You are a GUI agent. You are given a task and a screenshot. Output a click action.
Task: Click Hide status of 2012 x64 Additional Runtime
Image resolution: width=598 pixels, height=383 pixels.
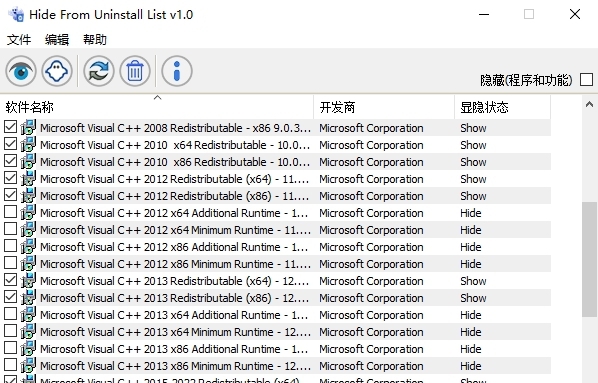[471, 213]
